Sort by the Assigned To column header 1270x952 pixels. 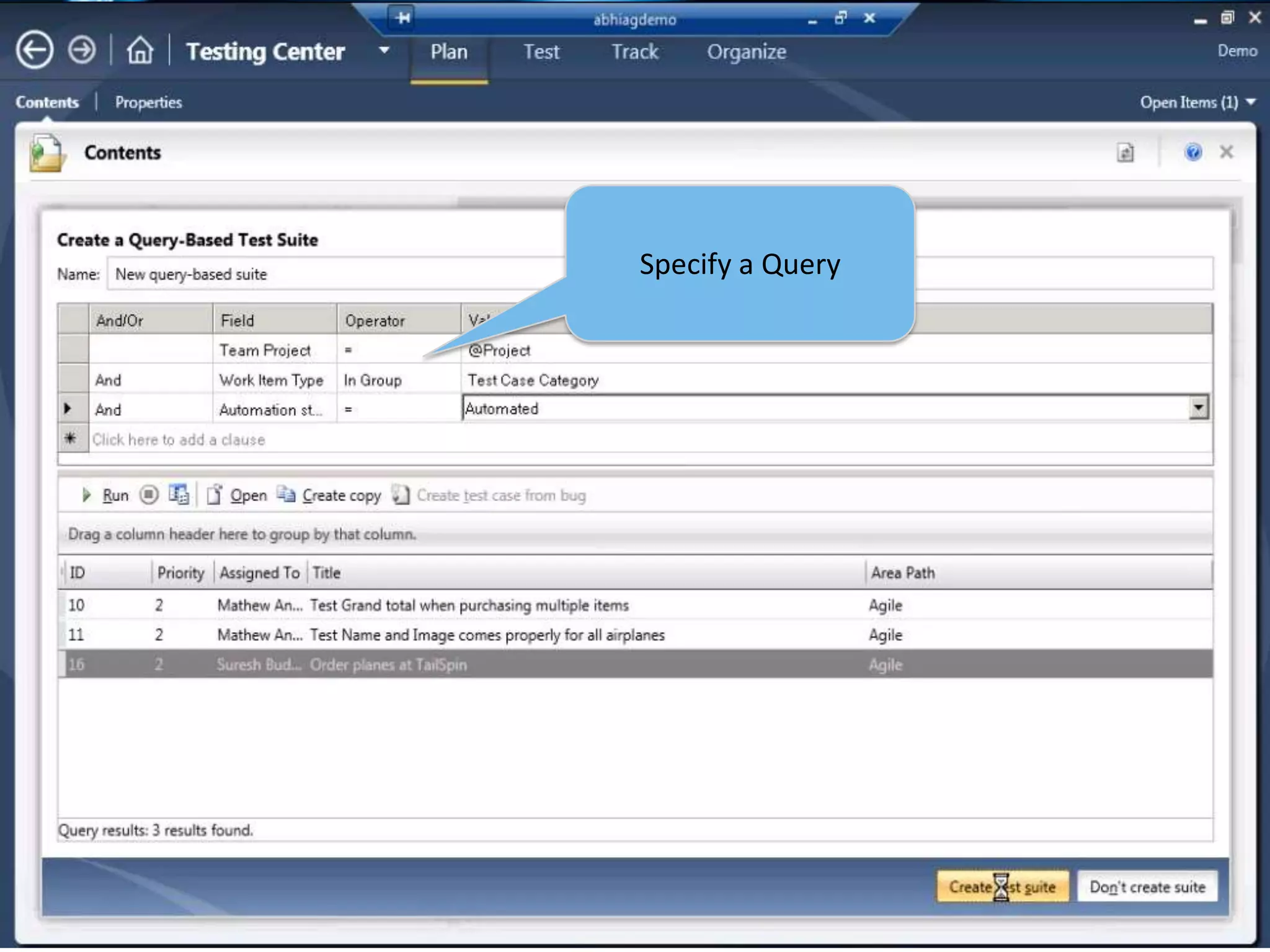tap(259, 572)
